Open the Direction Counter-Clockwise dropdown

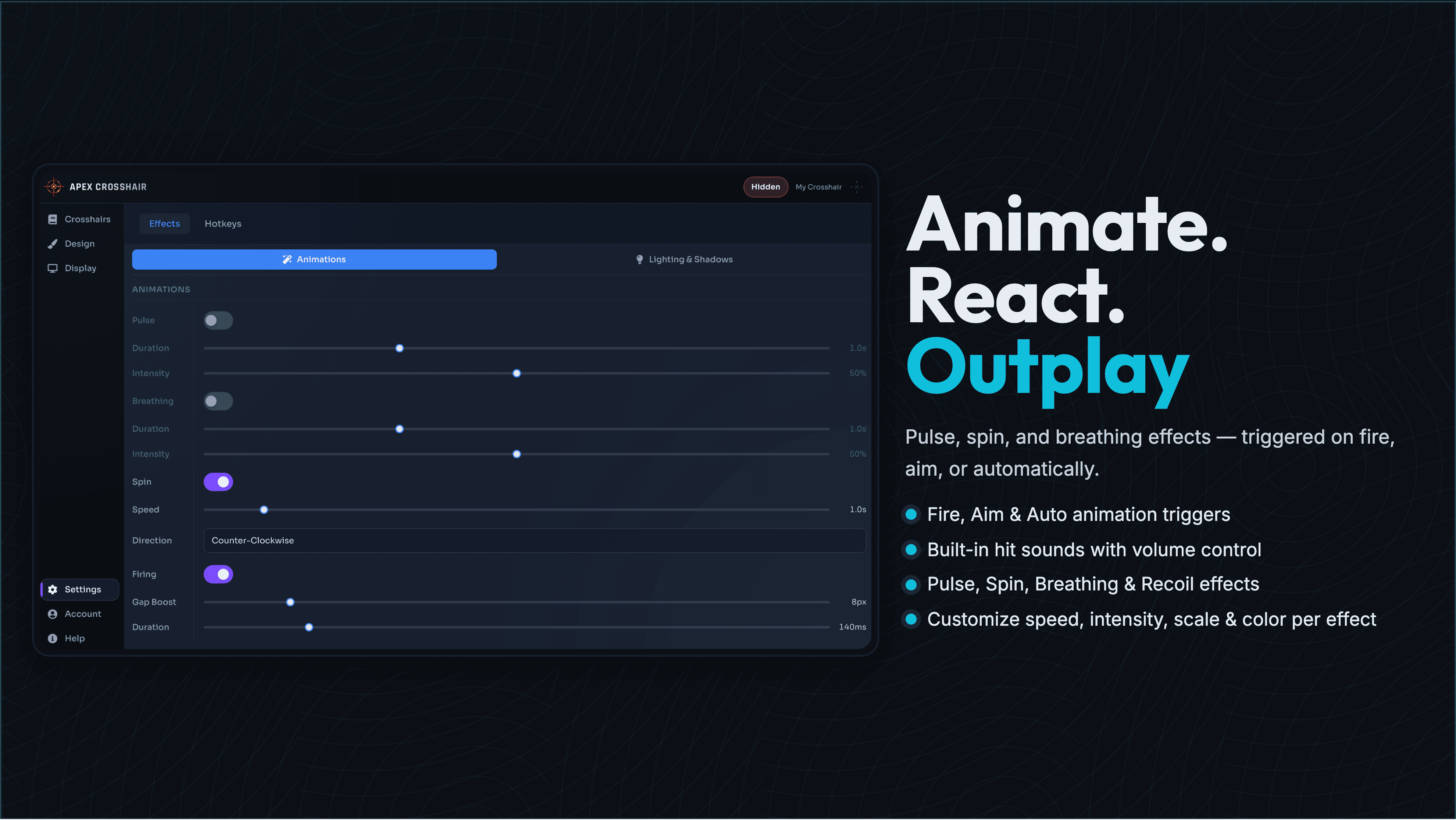tap(534, 541)
